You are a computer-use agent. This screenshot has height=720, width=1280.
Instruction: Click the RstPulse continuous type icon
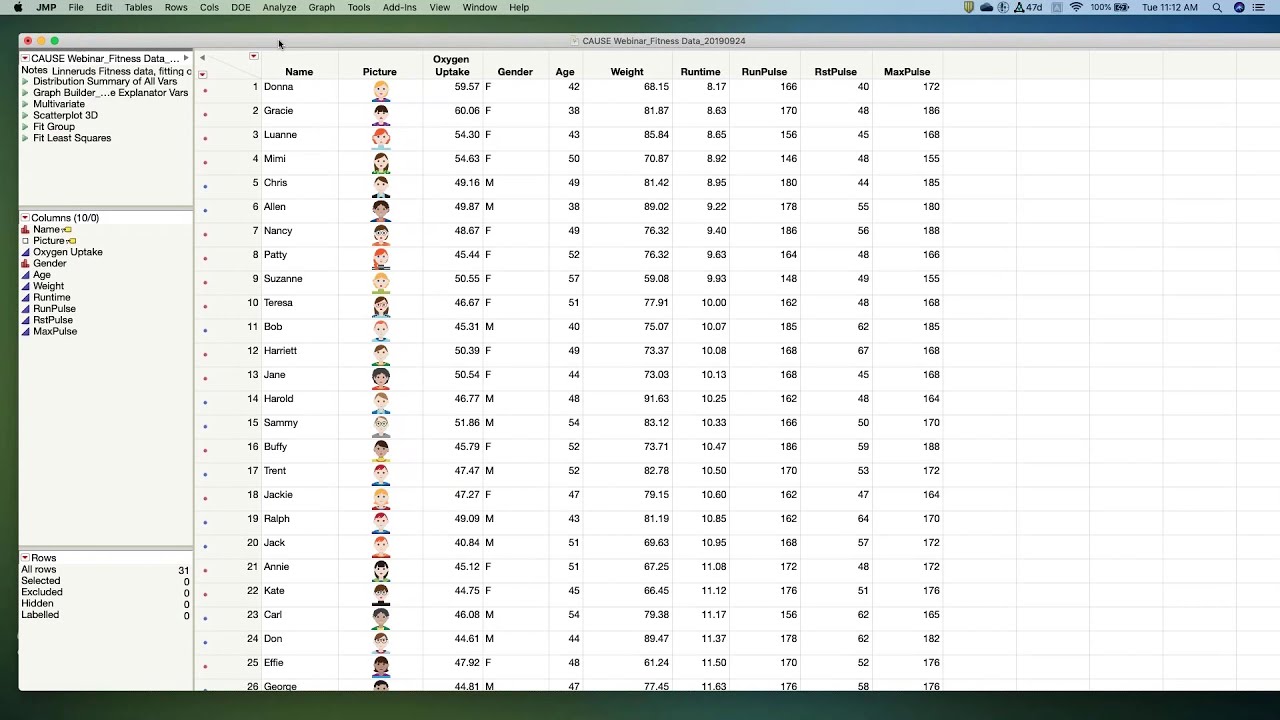click(x=26, y=320)
